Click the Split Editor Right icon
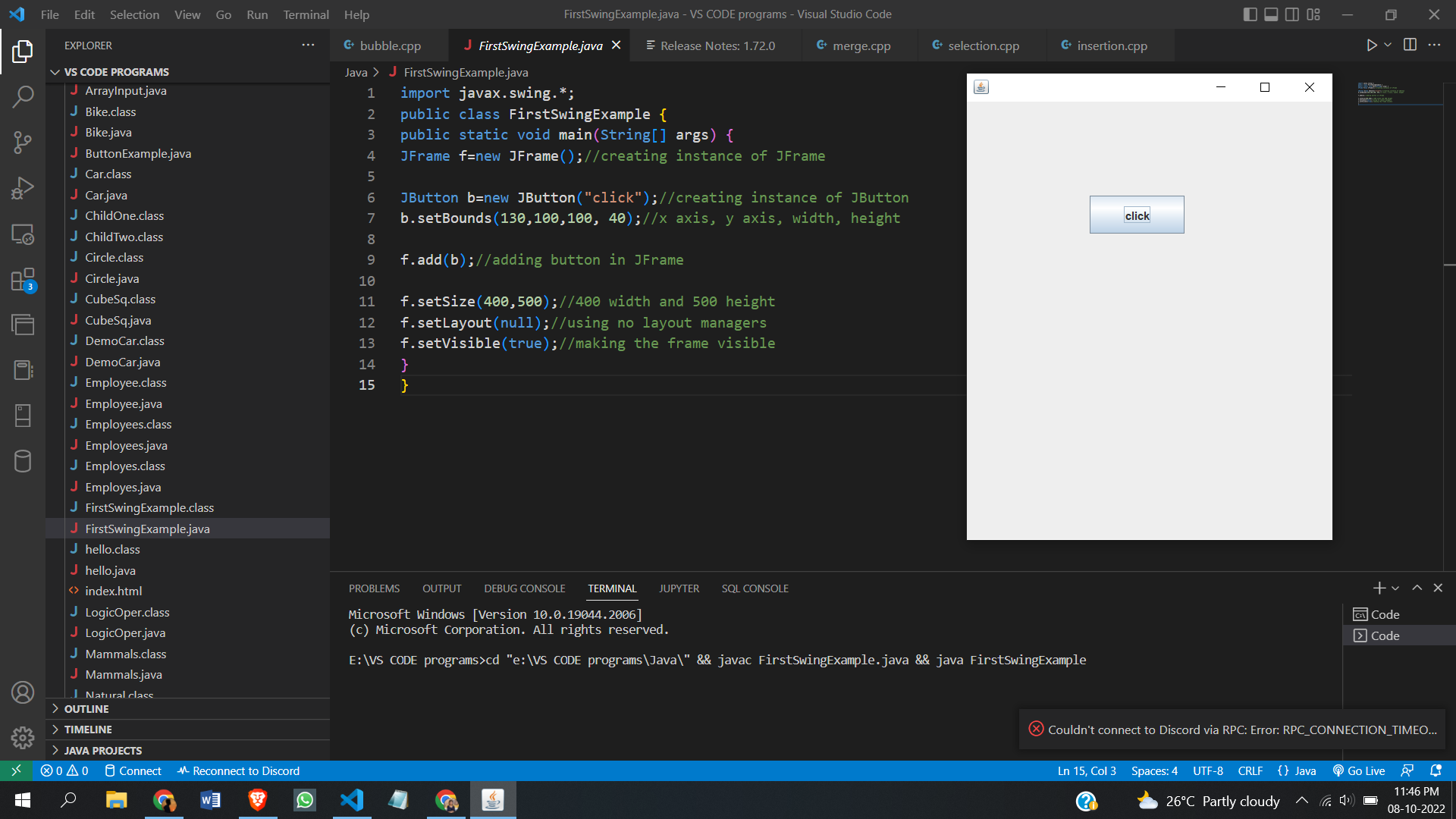Viewport: 1456px width, 819px height. click(x=1410, y=45)
